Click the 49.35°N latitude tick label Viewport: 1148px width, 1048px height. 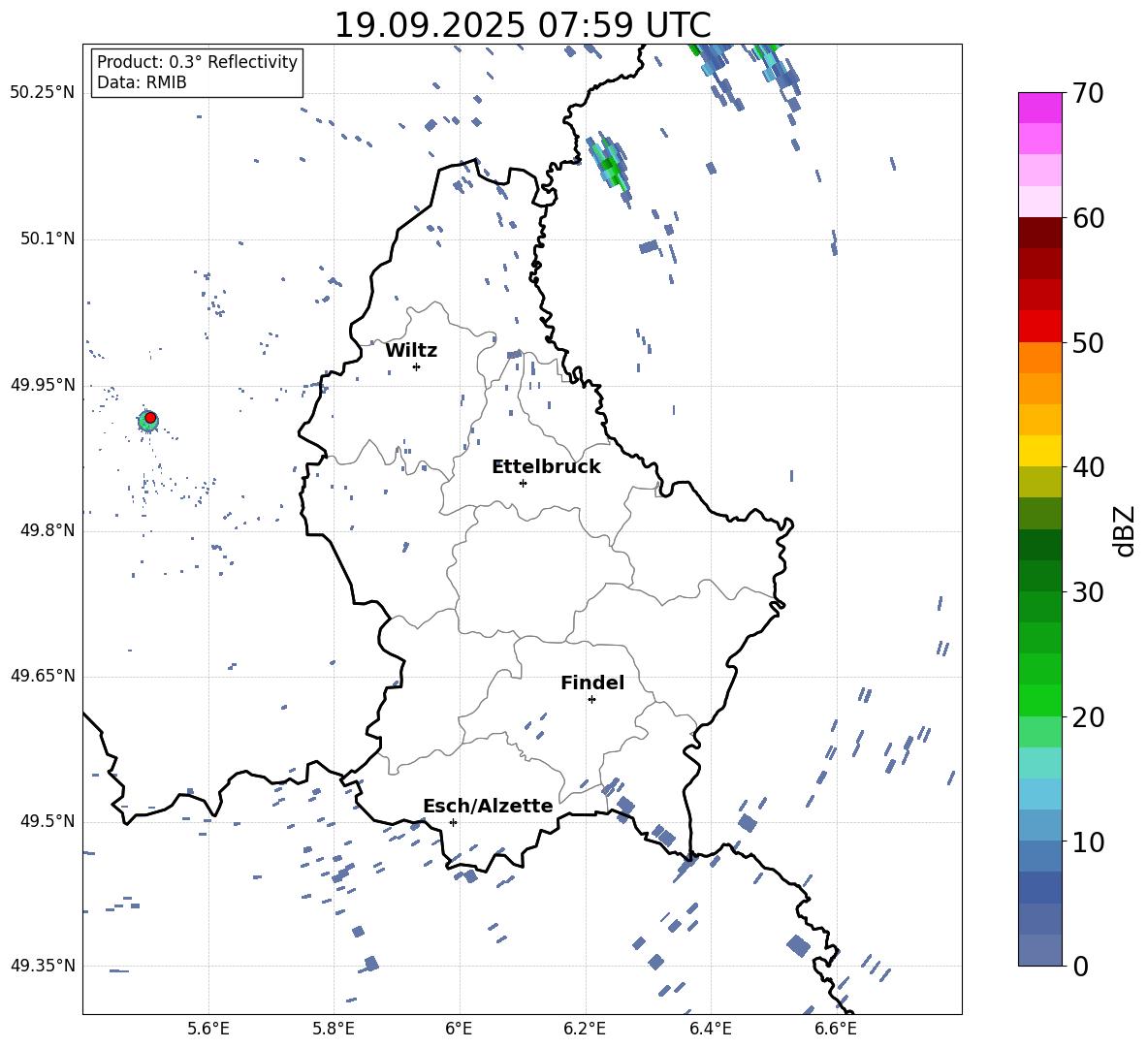coord(43,966)
